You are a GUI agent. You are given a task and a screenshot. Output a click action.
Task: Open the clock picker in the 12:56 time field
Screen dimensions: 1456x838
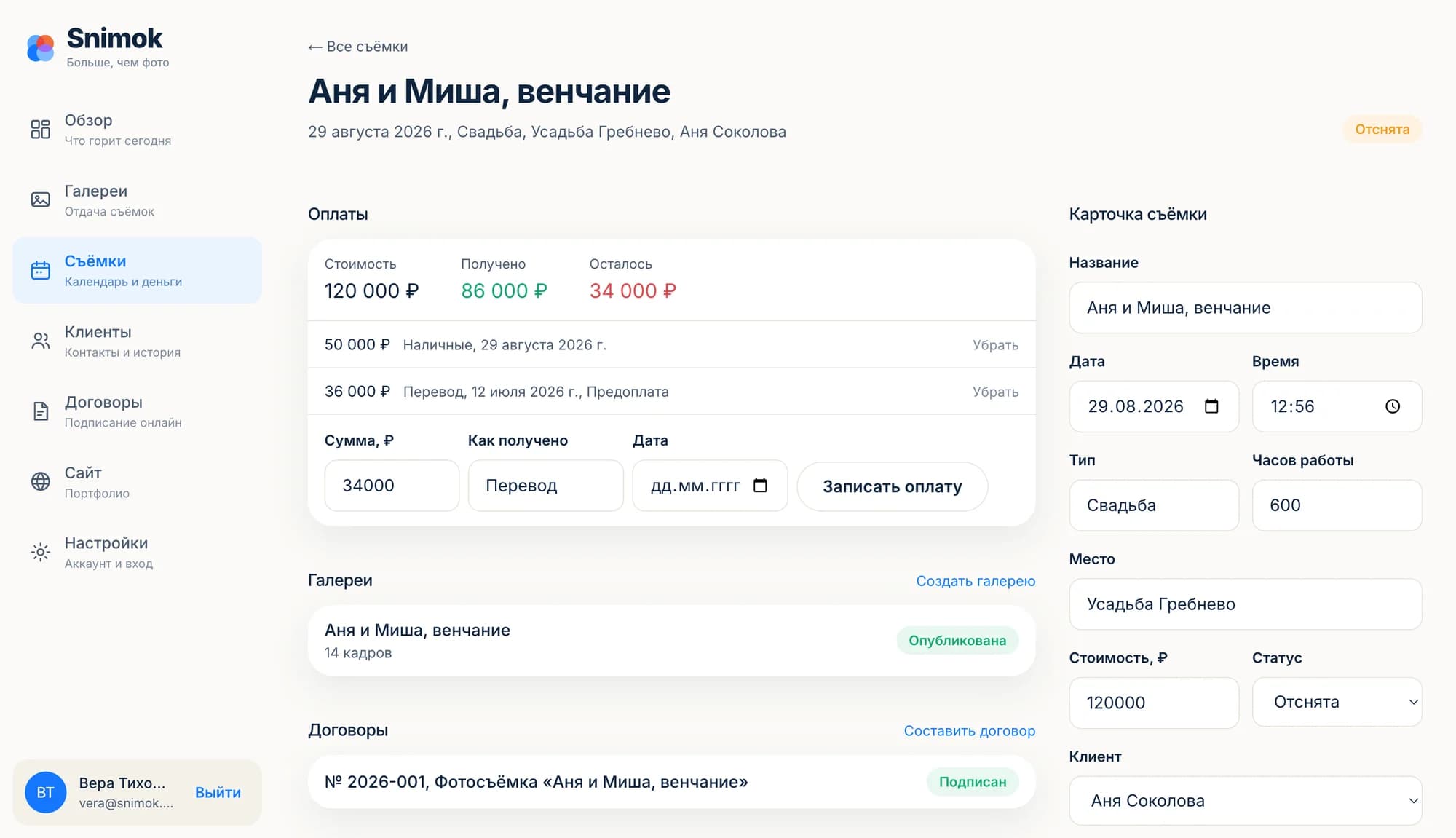click(x=1393, y=406)
